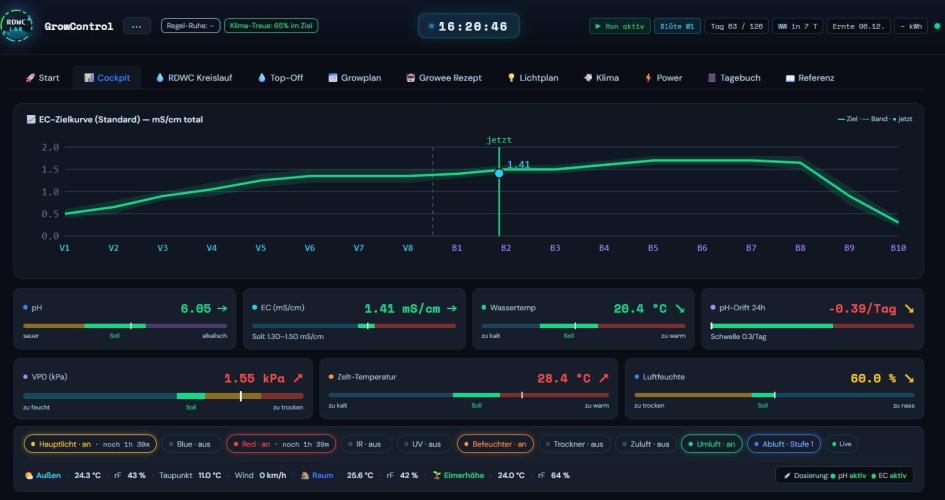
Task: Switch to the RDWC Kreislauf tab
Action: pyautogui.click(x=194, y=78)
